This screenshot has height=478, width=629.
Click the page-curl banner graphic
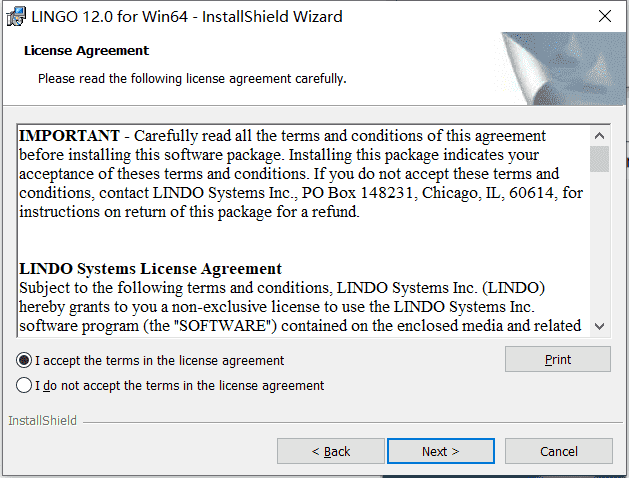563,69
